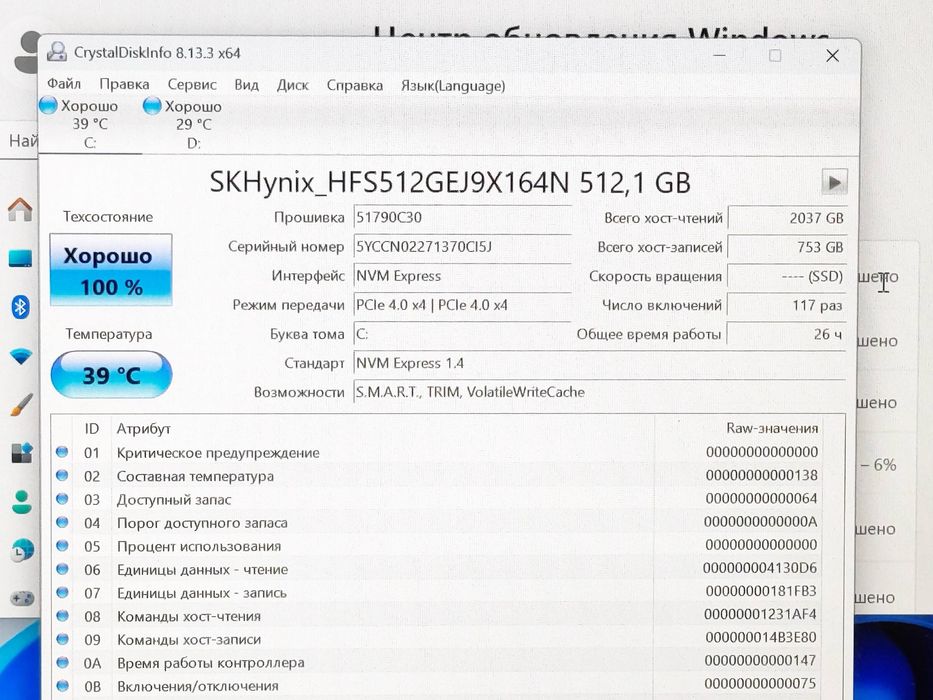Viewport: 933px width, 700px height.
Task: Click the blue status dot of row 01
Action: pos(62,452)
